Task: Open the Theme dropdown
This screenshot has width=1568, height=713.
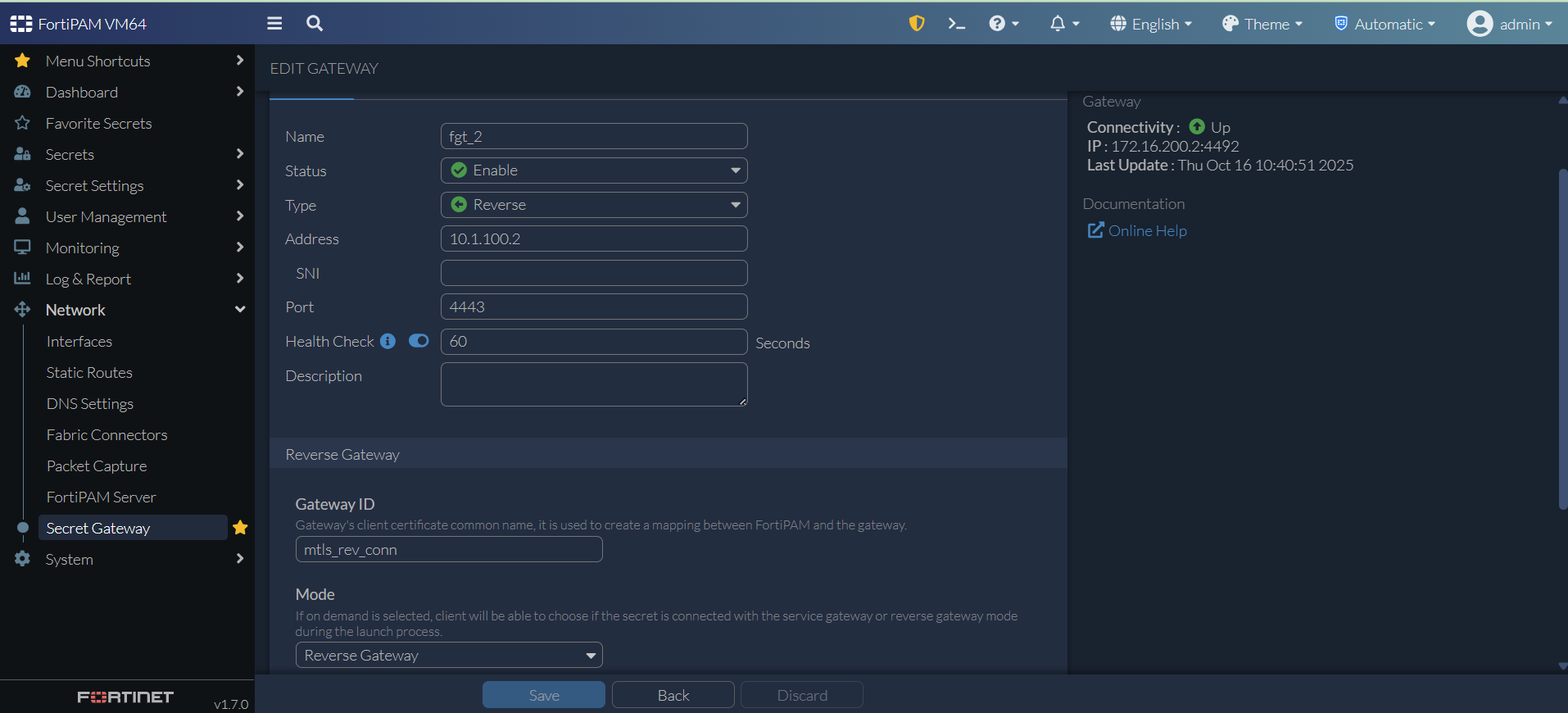Action: 1262,24
